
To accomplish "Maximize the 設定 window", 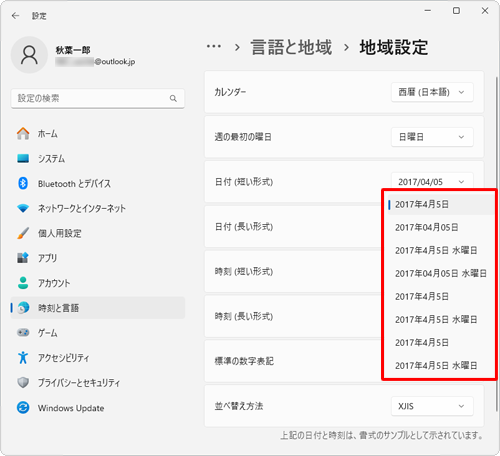I will (456, 11).
